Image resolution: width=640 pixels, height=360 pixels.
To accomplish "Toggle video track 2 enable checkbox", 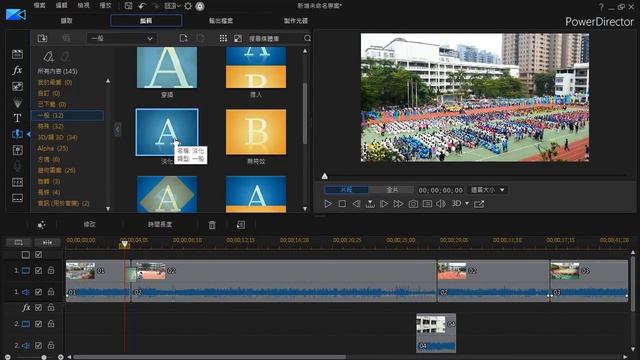I will (38, 324).
